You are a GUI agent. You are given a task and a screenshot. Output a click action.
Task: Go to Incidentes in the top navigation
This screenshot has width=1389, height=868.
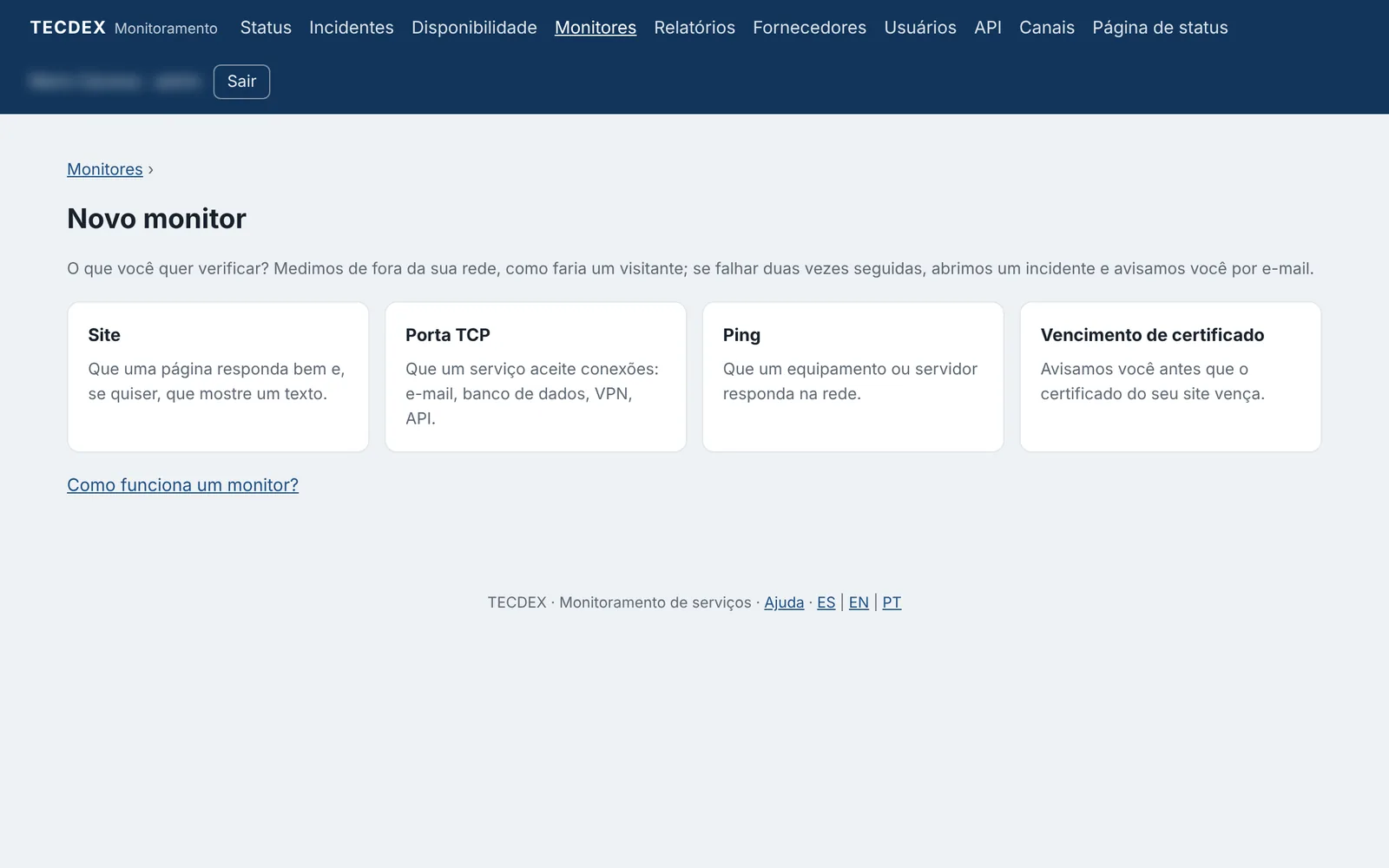tap(352, 28)
